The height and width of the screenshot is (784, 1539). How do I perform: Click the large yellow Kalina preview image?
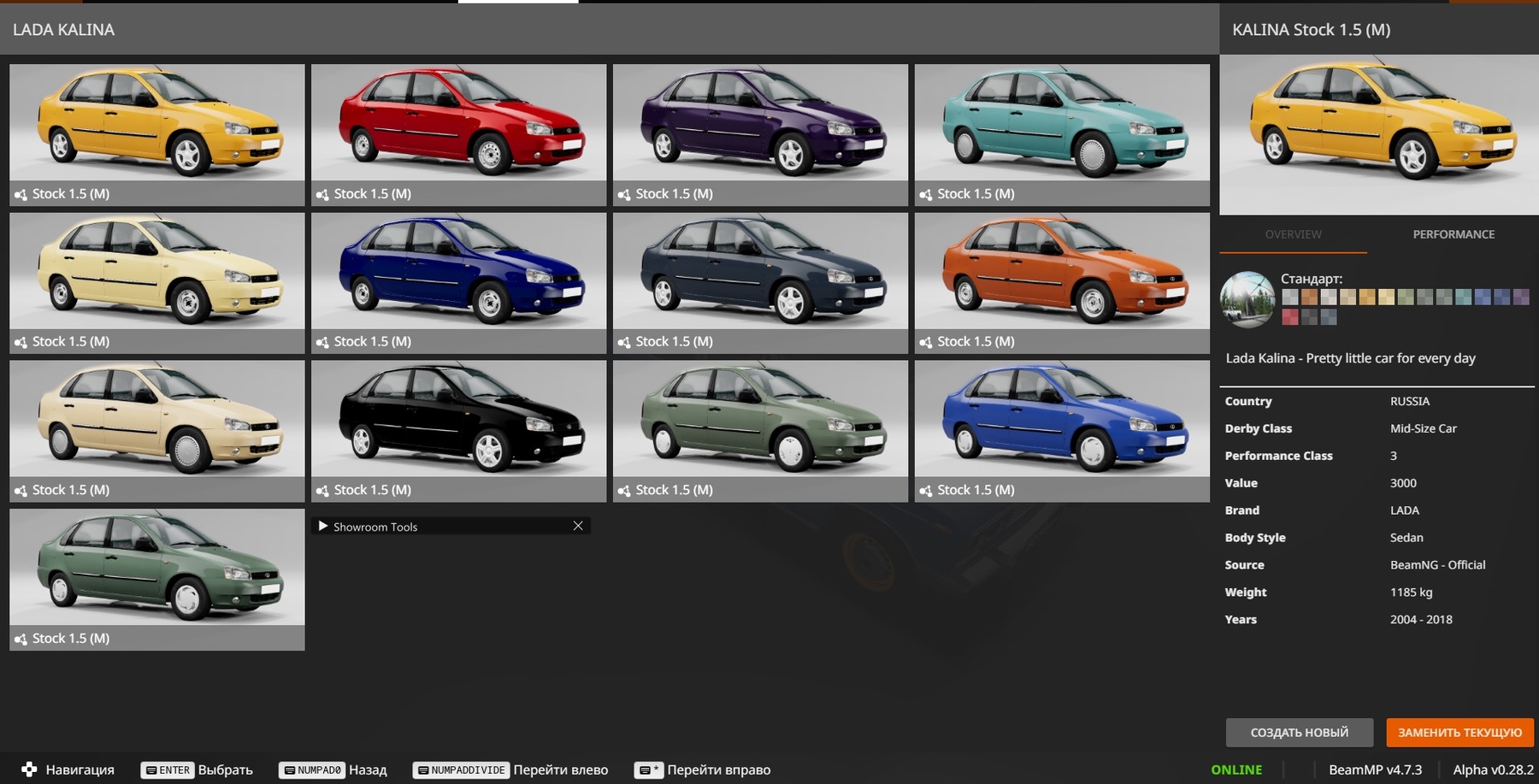point(1378,134)
